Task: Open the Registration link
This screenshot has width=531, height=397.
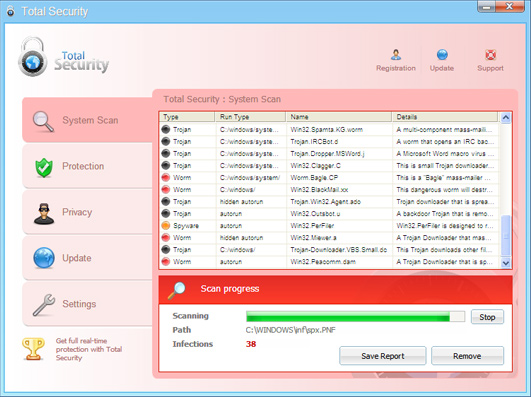Action: (x=396, y=68)
